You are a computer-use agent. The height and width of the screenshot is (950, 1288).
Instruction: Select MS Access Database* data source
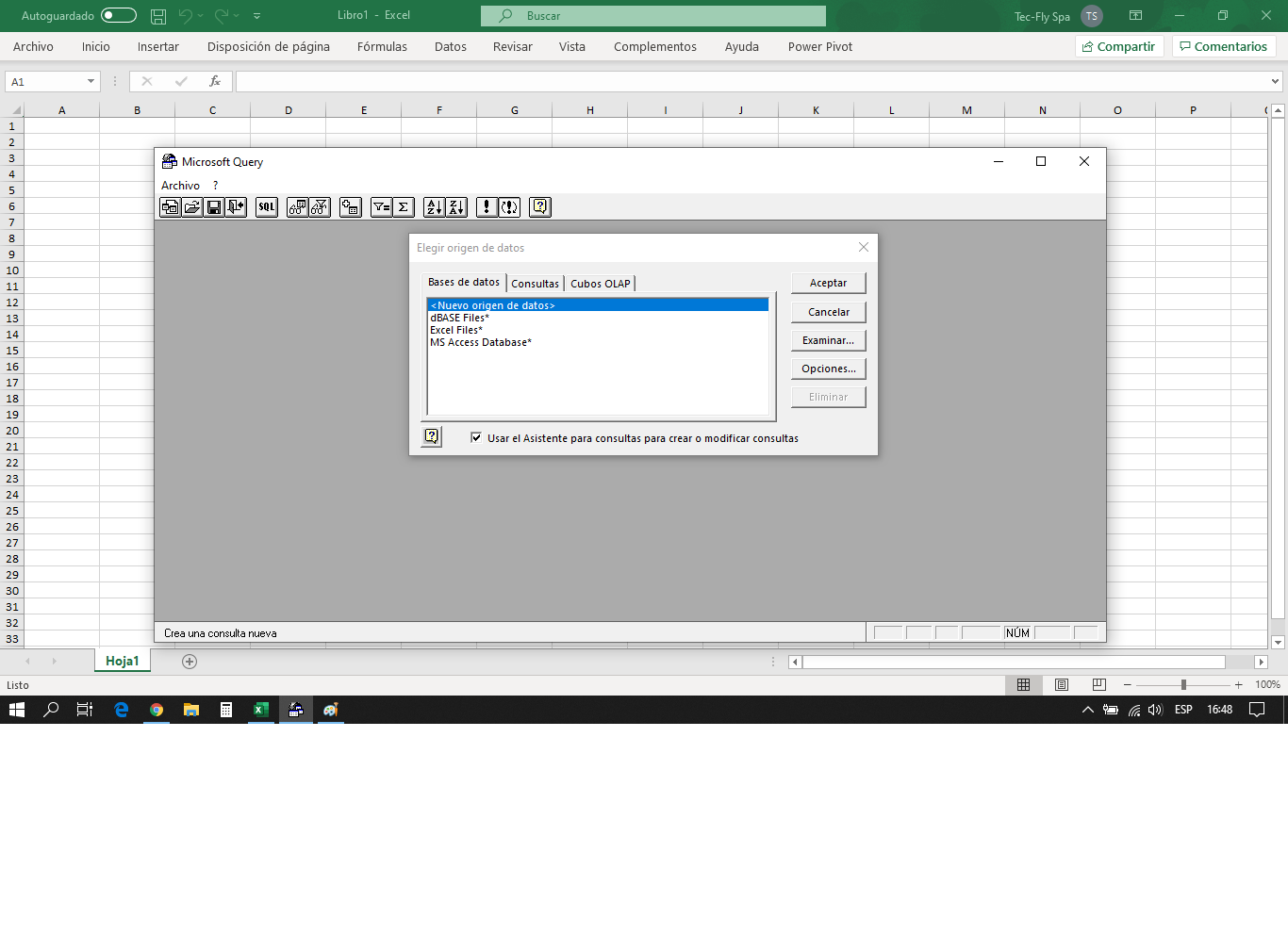coord(598,342)
